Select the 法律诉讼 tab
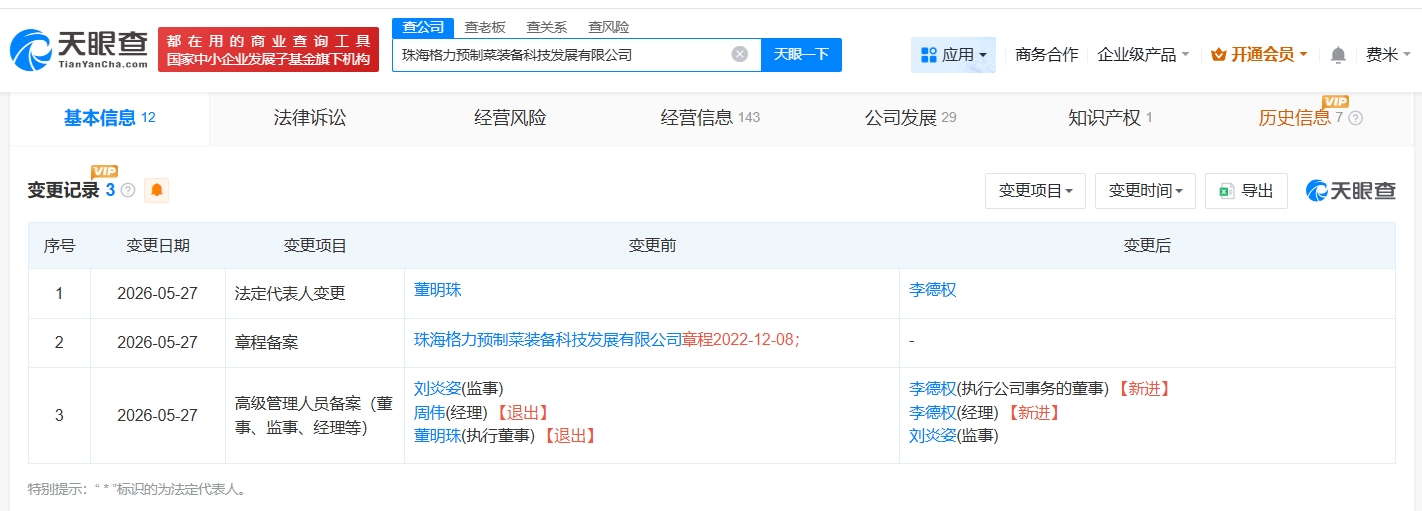This screenshot has height=511, width=1422. [x=310, y=118]
